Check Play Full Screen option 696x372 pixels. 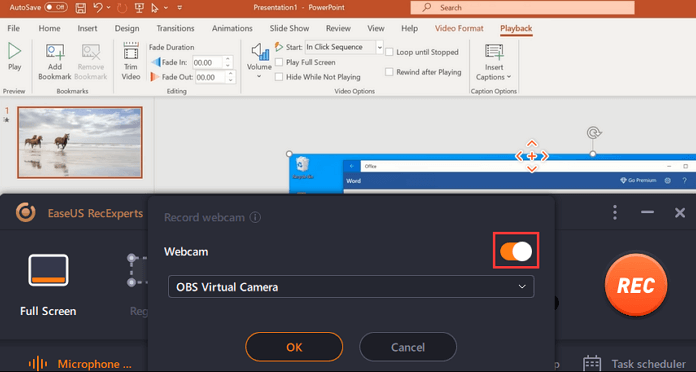pyautogui.click(x=279, y=62)
